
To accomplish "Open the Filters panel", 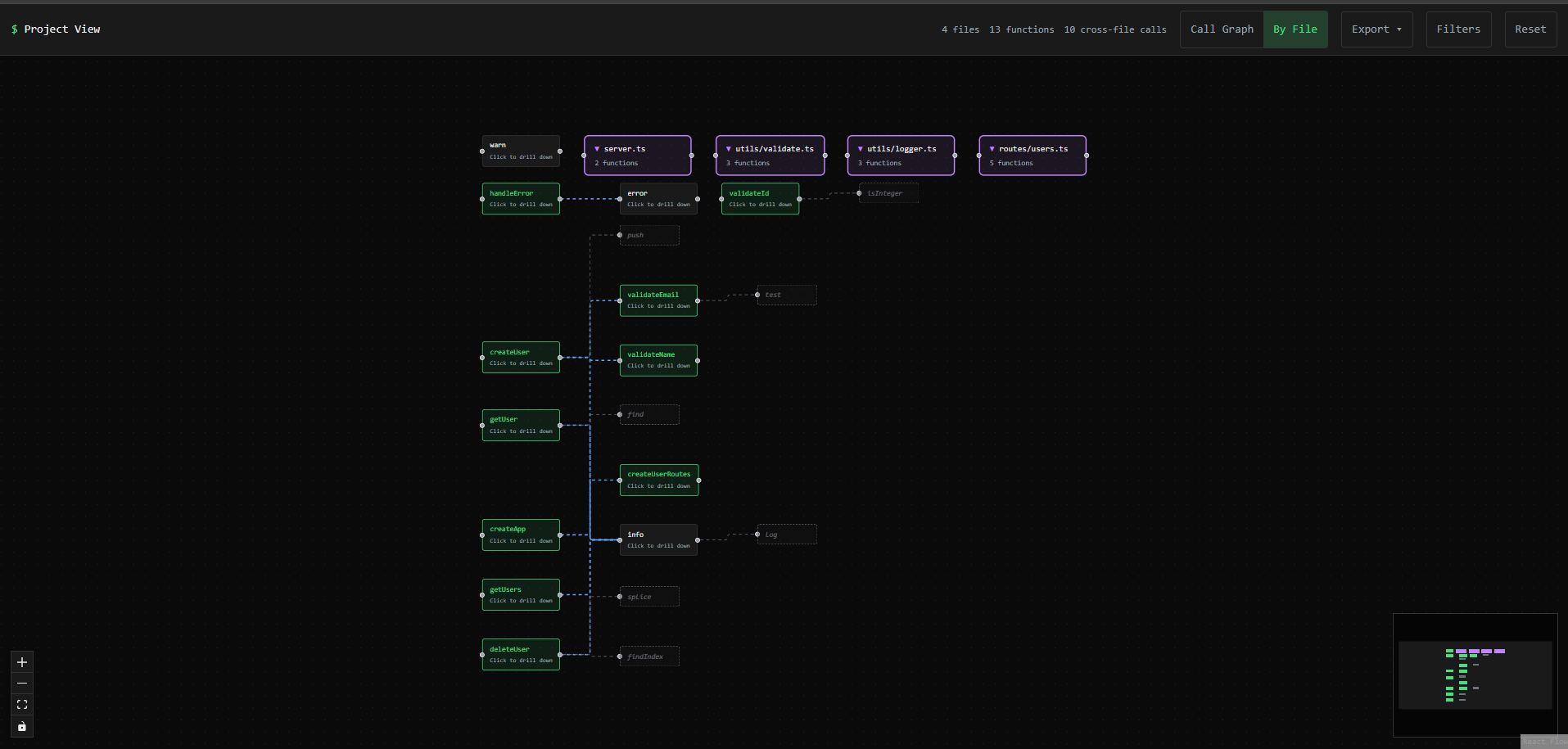I will click(x=1457, y=29).
